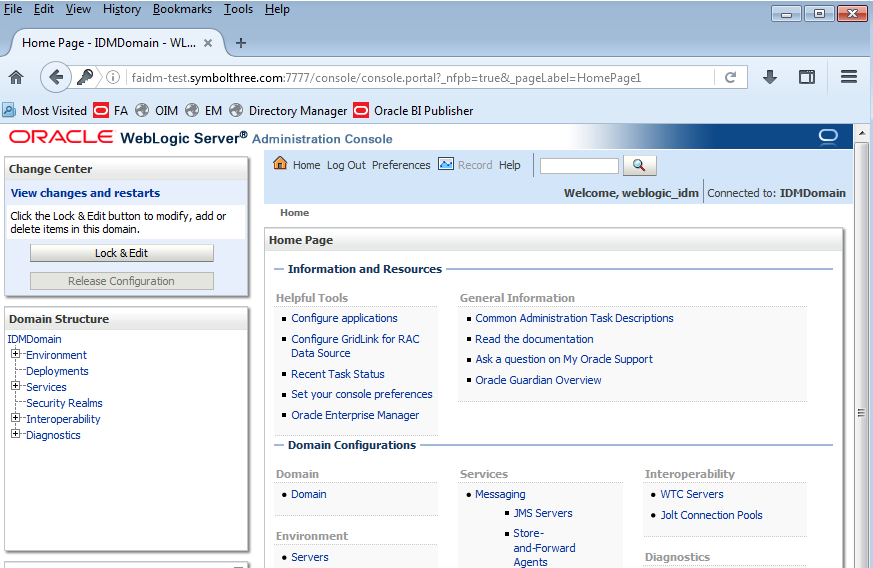Click the browser back arrow button

tap(56, 77)
